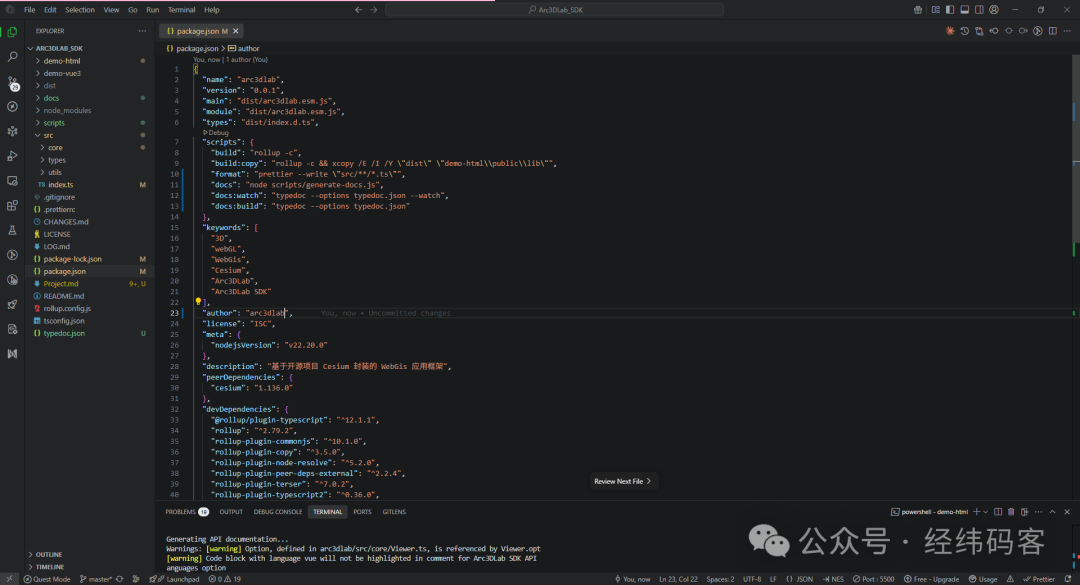Expand the Timeline section

tap(90, 566)
